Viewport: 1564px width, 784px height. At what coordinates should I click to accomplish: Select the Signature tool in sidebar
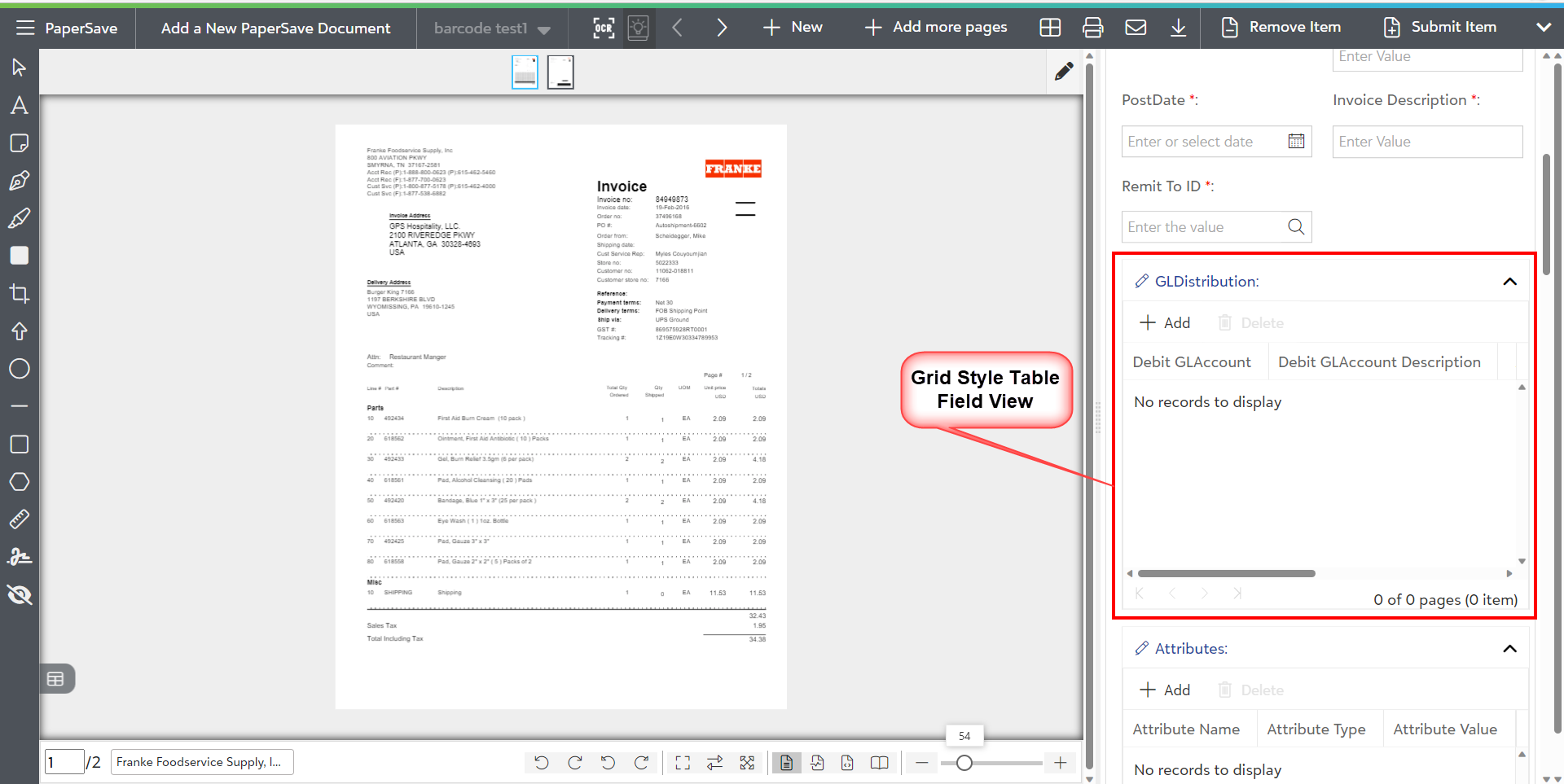(20, 557)
